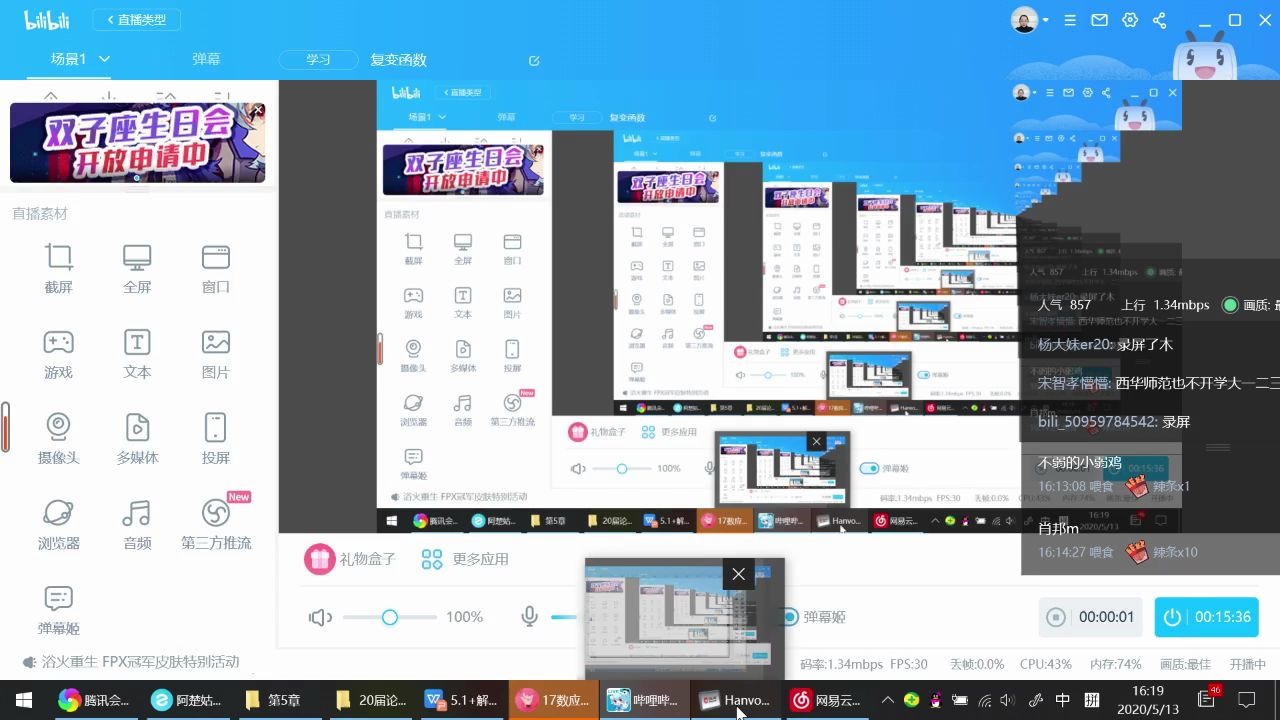Click the floating preview thumbnail above the taskbar

point(684,618)
